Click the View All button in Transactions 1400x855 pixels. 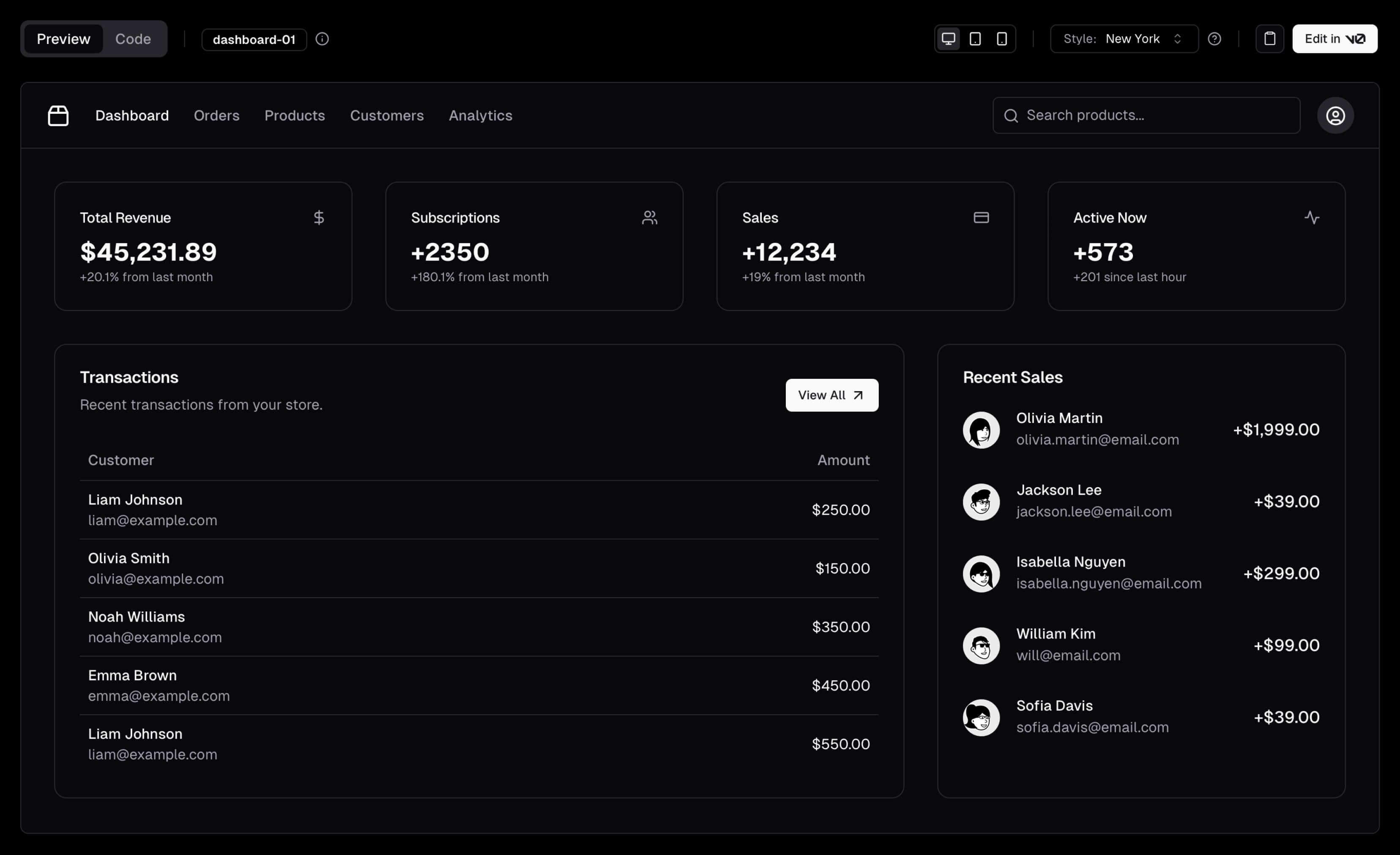coord(831,394)
